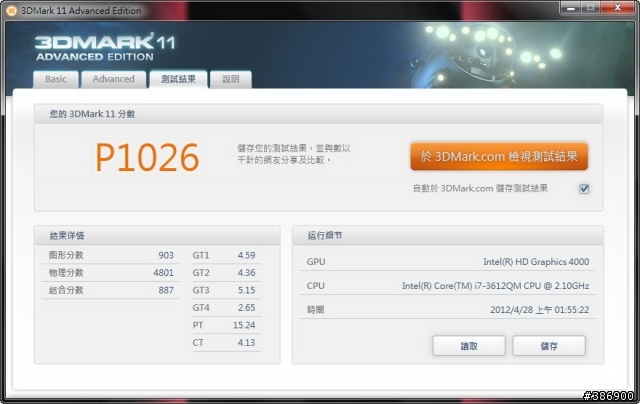
Task: Uncheck auto-save results to 3DMark.com checkbox
Action: [584, 189]
